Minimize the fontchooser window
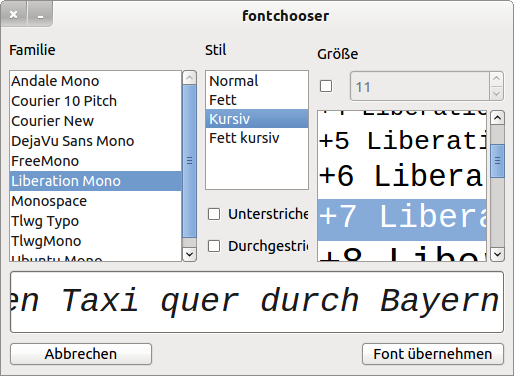The height and width of the screenshot is (376, 514). pyautogui.click(x=40, y=15)
